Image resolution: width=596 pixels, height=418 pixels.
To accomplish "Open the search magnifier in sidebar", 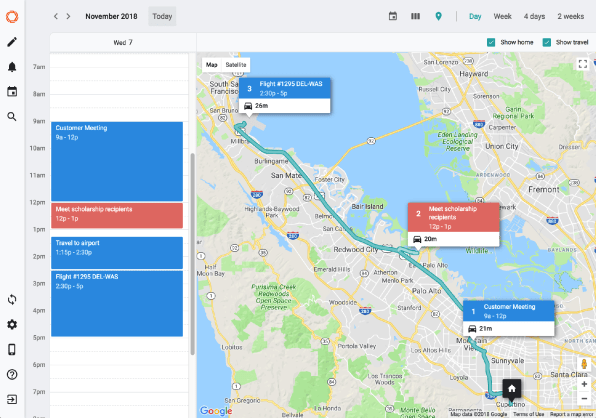I will (12, 117).
